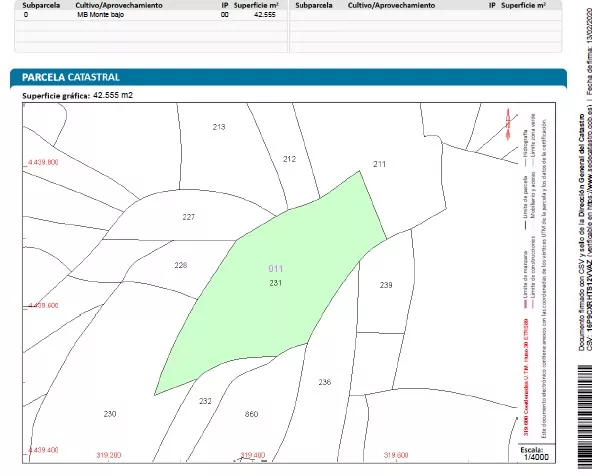The image size is (592, 476).
Task: Click the red north arrow symbol
Action: 508,124
